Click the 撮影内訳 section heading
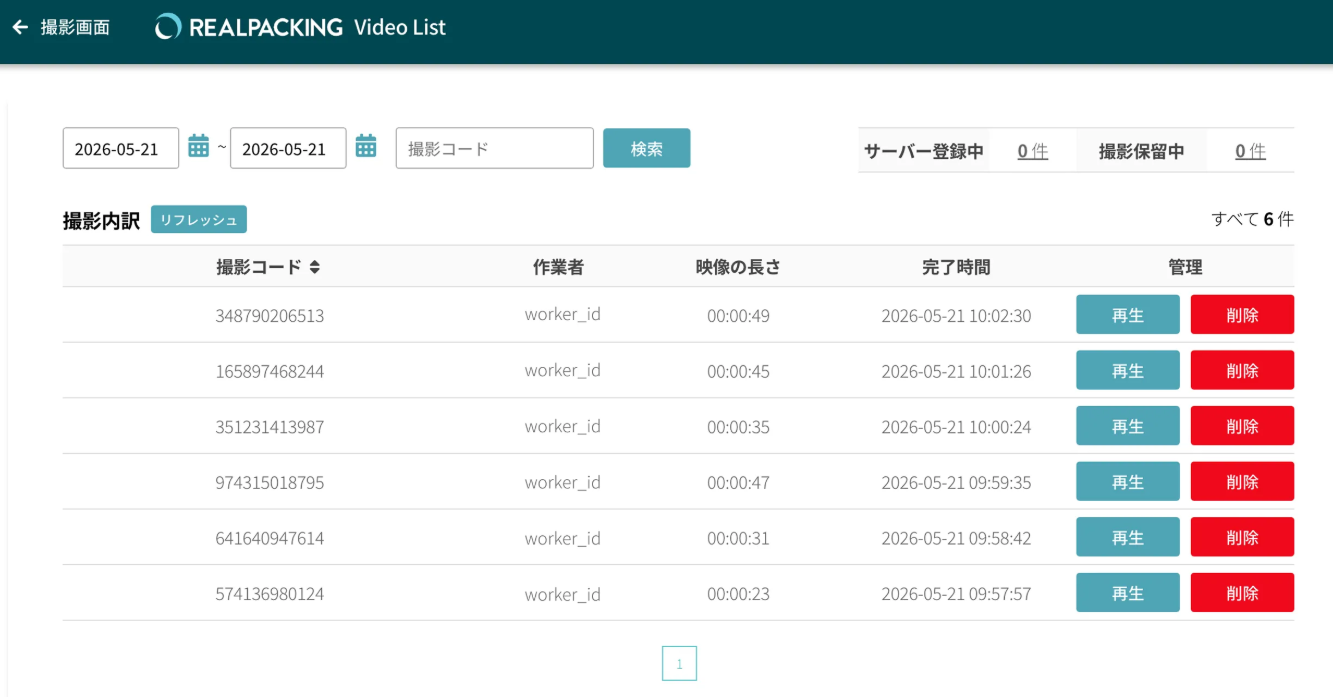 click(101, 221)
